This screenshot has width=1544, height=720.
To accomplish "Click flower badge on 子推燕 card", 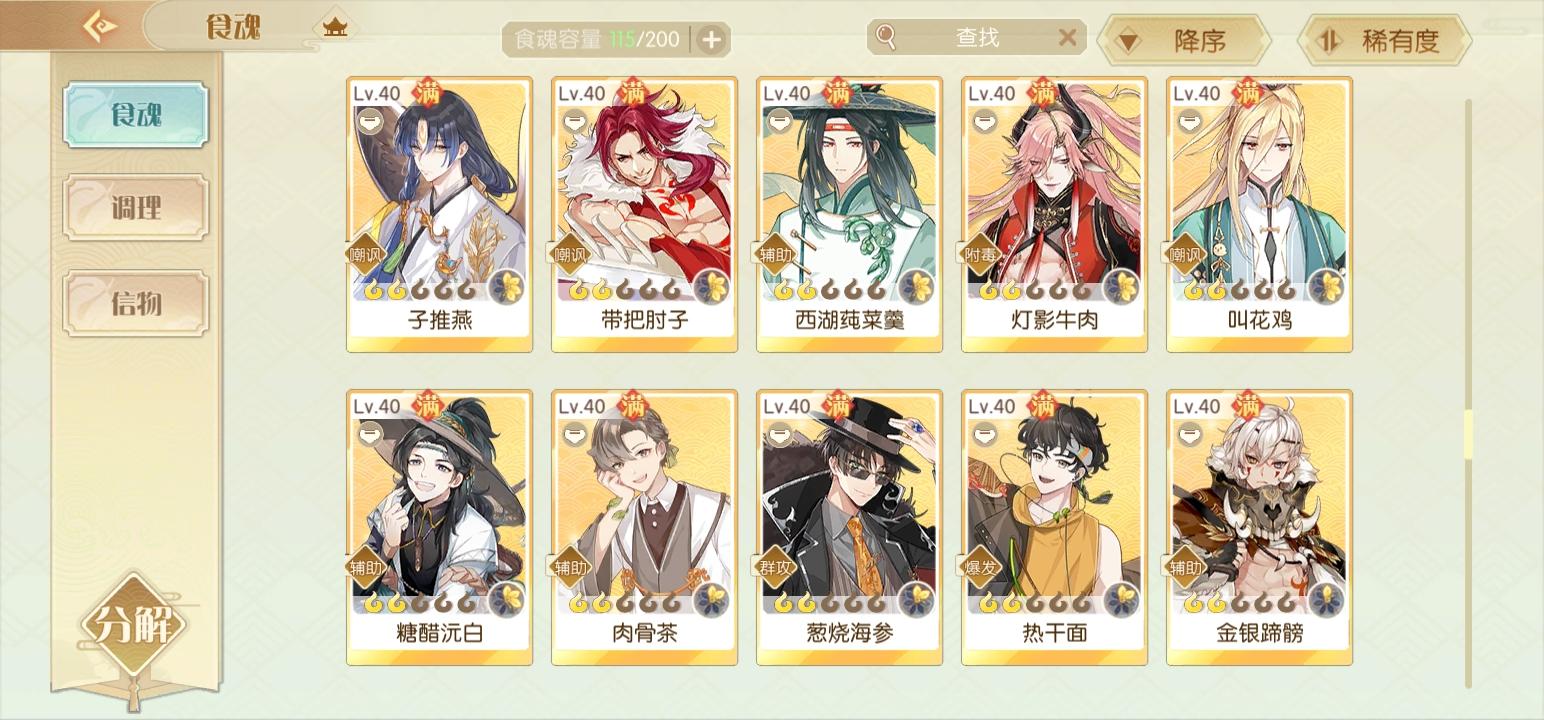I will (x=509, y=288).
